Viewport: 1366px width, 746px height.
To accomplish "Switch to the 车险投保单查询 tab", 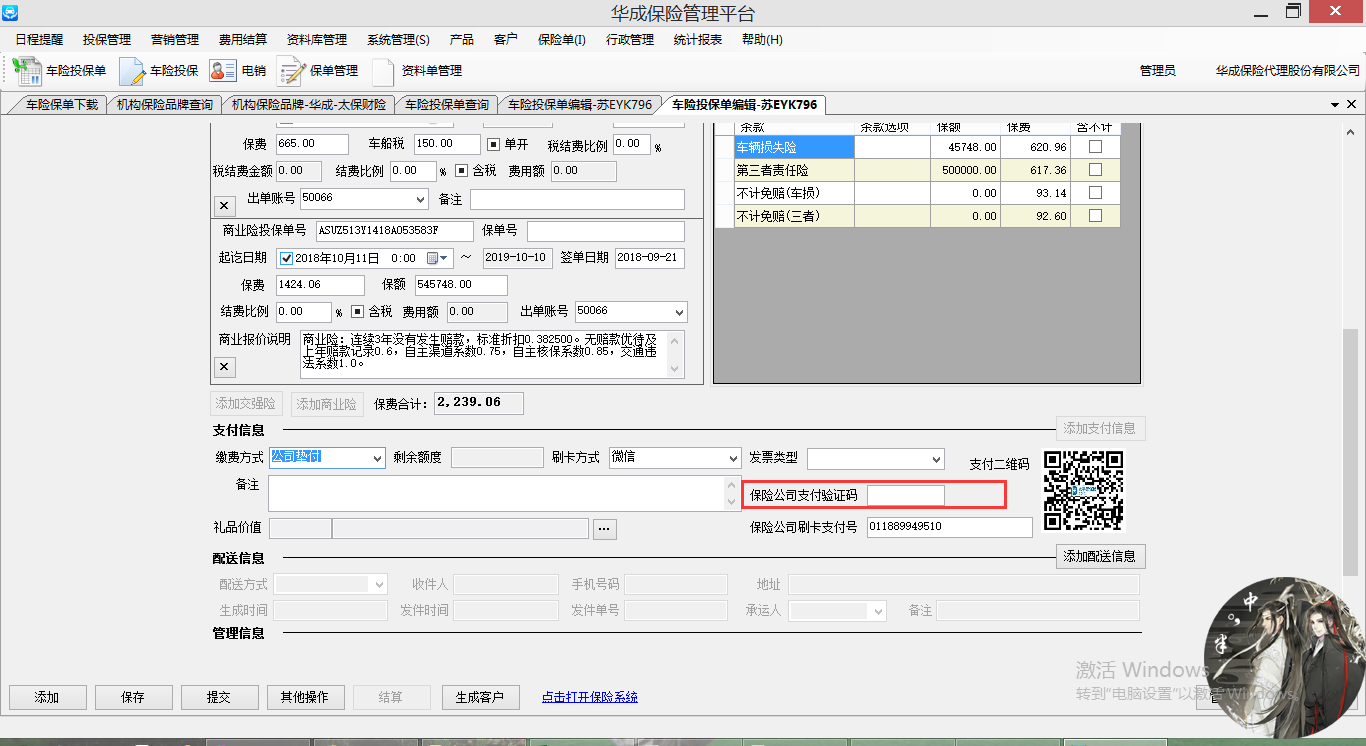I will coord(447,104).
